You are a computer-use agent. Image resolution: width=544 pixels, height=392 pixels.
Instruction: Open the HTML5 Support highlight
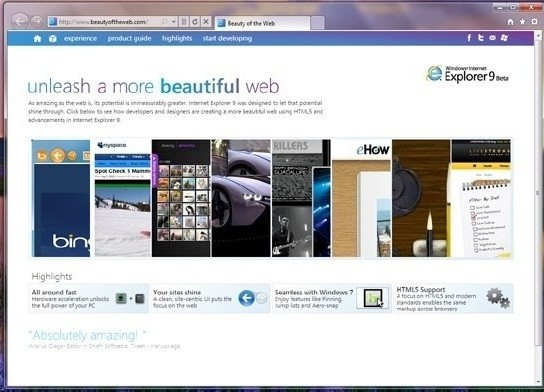[453, 299]
